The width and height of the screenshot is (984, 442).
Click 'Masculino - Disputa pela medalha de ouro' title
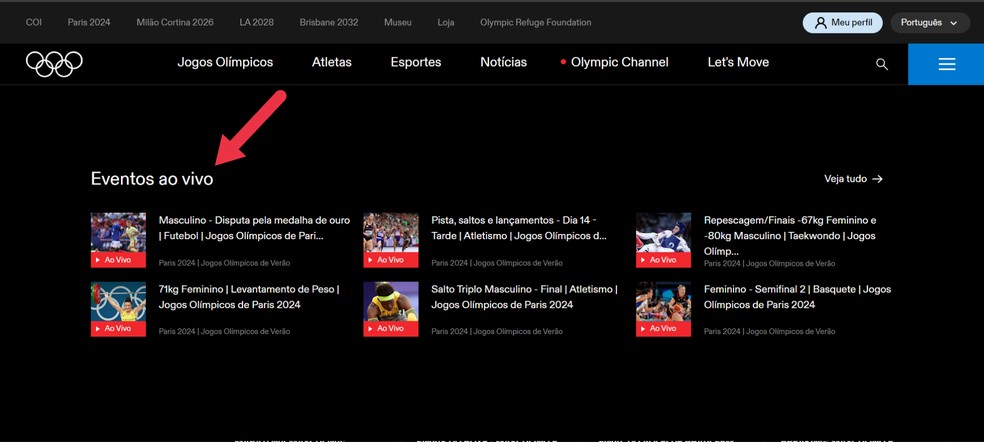[x=254, y=229]
